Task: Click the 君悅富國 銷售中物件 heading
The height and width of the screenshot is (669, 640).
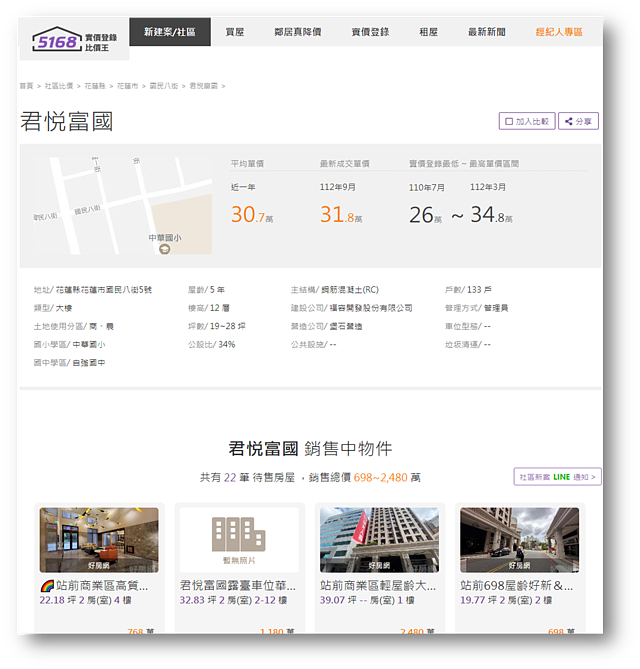Action: [310, 448]
